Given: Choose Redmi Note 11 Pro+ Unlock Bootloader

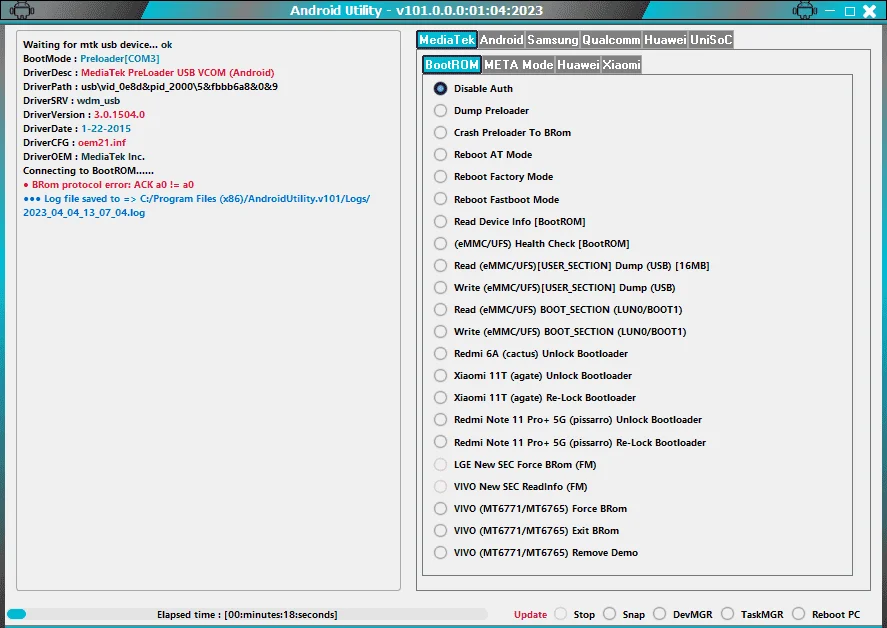Looking at the screenshot, I should (x=440, y=420).
